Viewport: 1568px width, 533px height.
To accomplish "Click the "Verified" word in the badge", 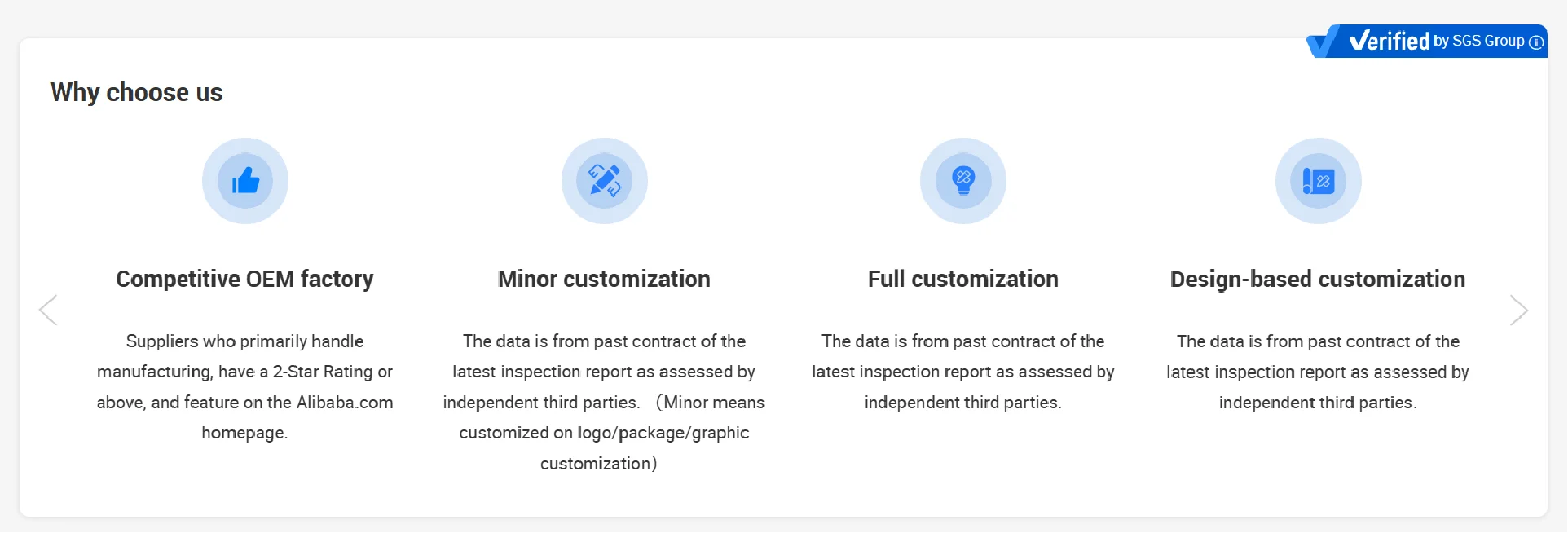I will coord(1390,41).
